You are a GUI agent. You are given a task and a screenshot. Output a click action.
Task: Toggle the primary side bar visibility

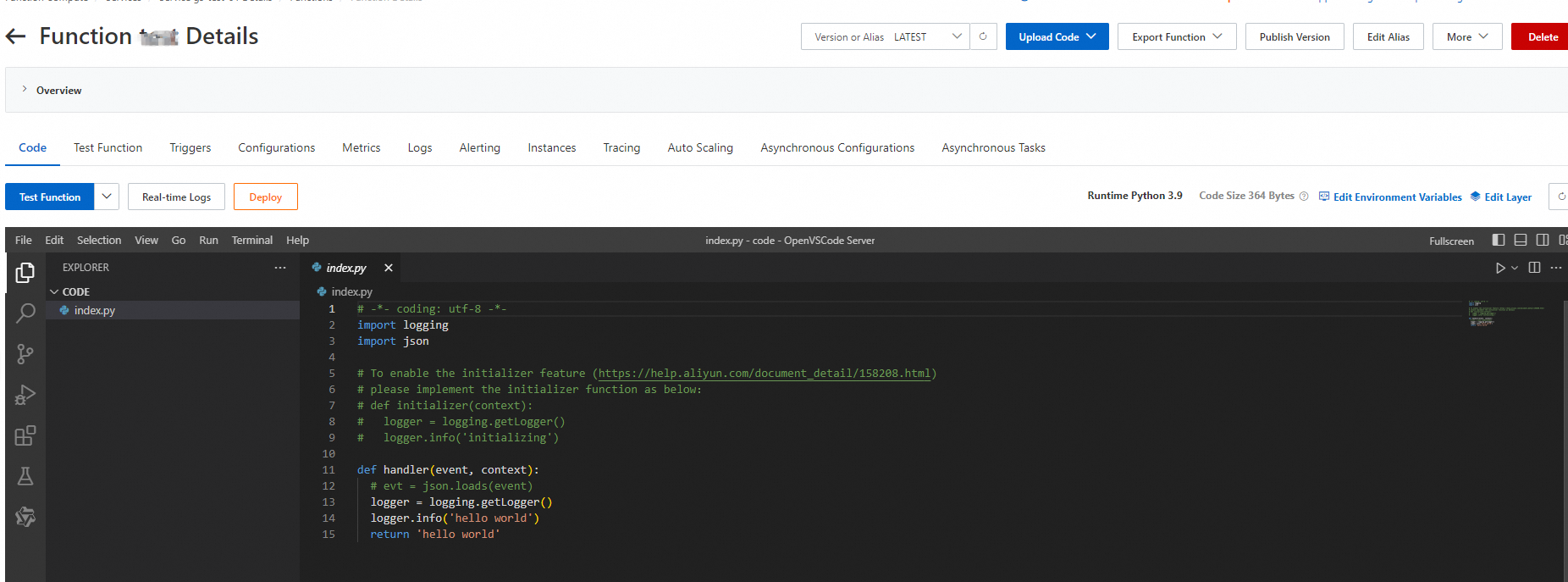[x=1499, y=241]
